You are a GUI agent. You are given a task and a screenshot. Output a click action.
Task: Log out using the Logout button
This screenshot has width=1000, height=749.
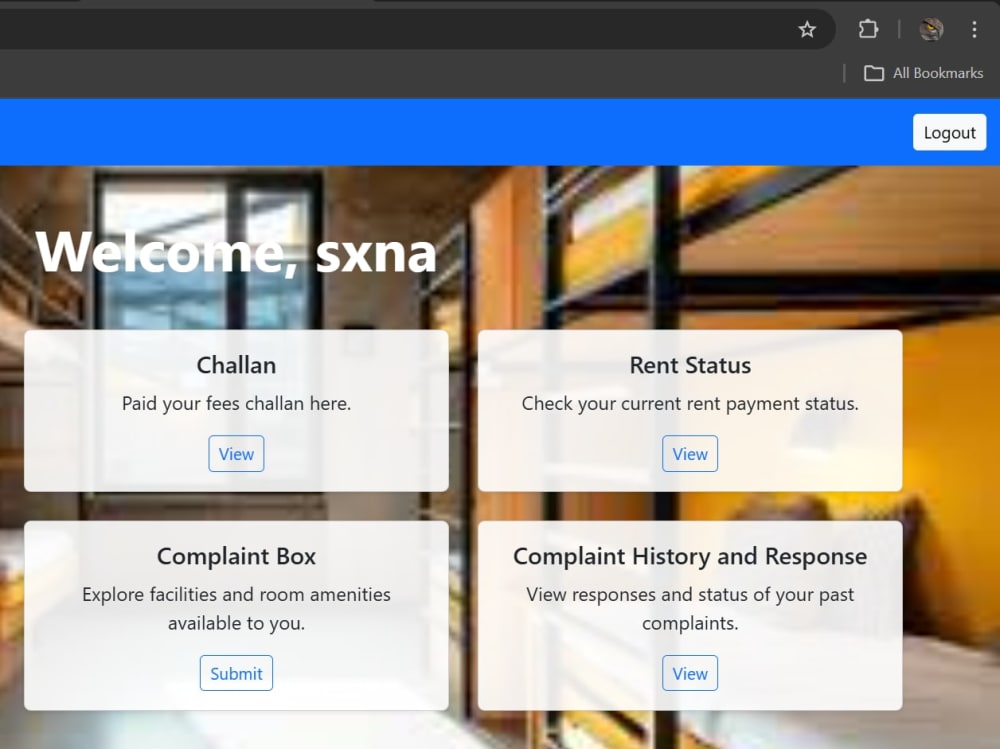[949, 132]
